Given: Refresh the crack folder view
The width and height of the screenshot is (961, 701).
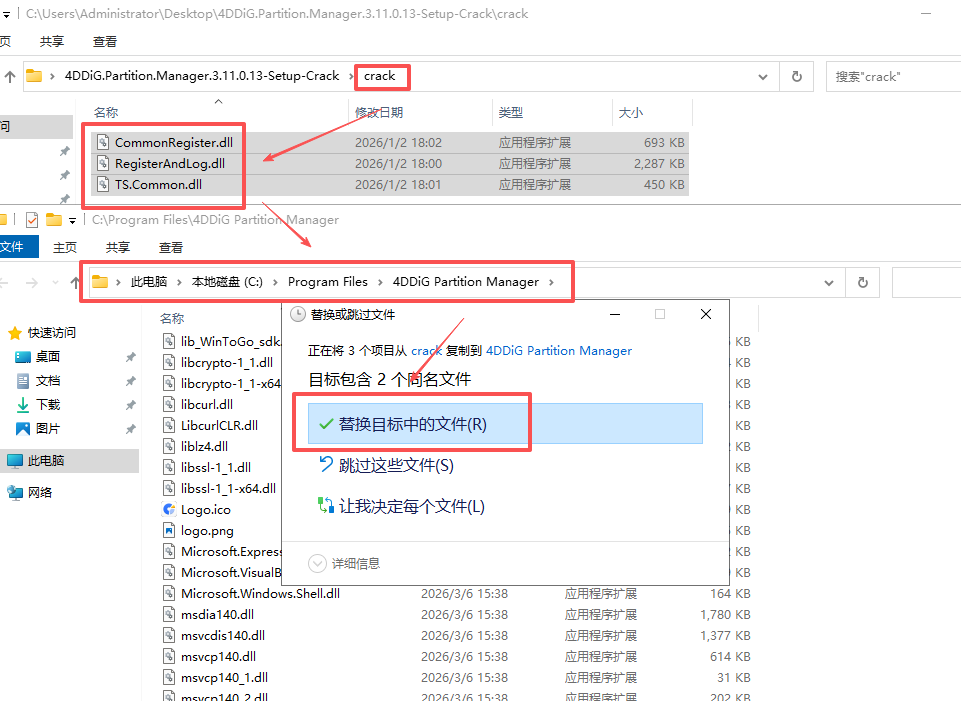Looking at the screenshot, I should pos(796,76).
